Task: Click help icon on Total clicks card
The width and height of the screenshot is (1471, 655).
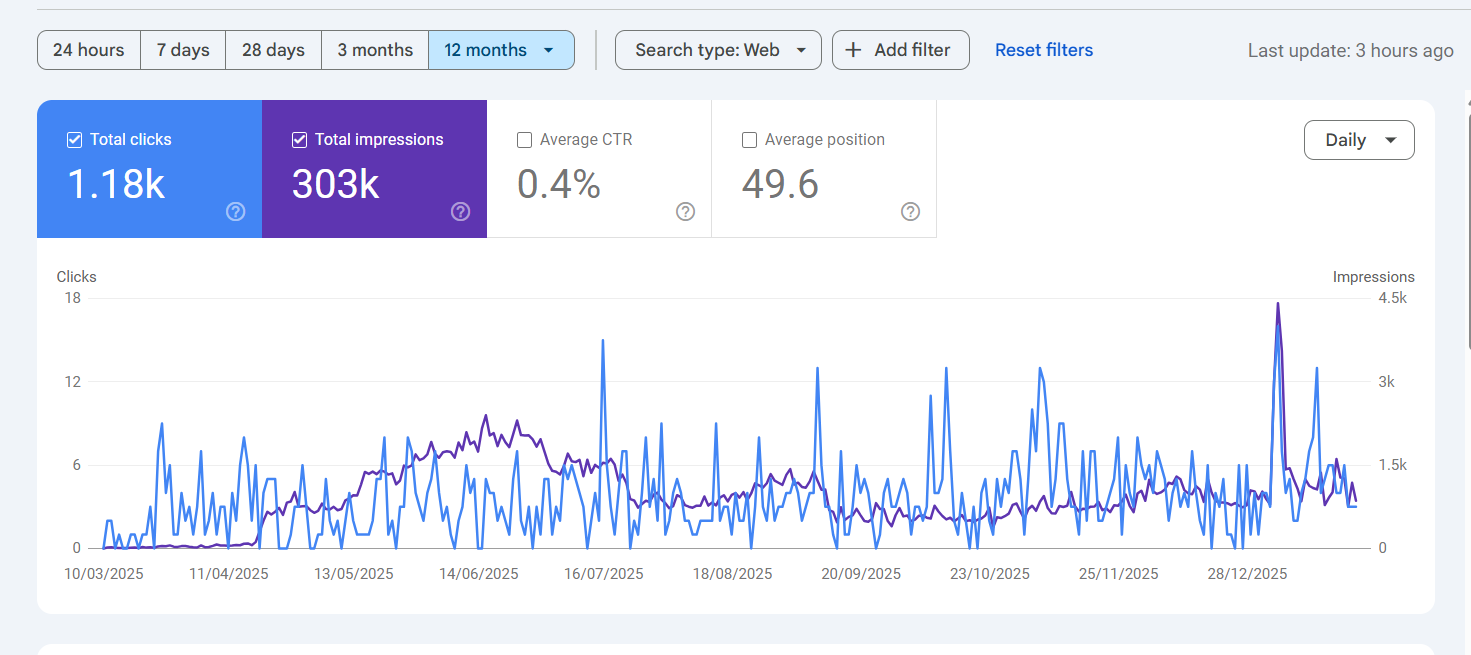Action: [x=236, y=211]
